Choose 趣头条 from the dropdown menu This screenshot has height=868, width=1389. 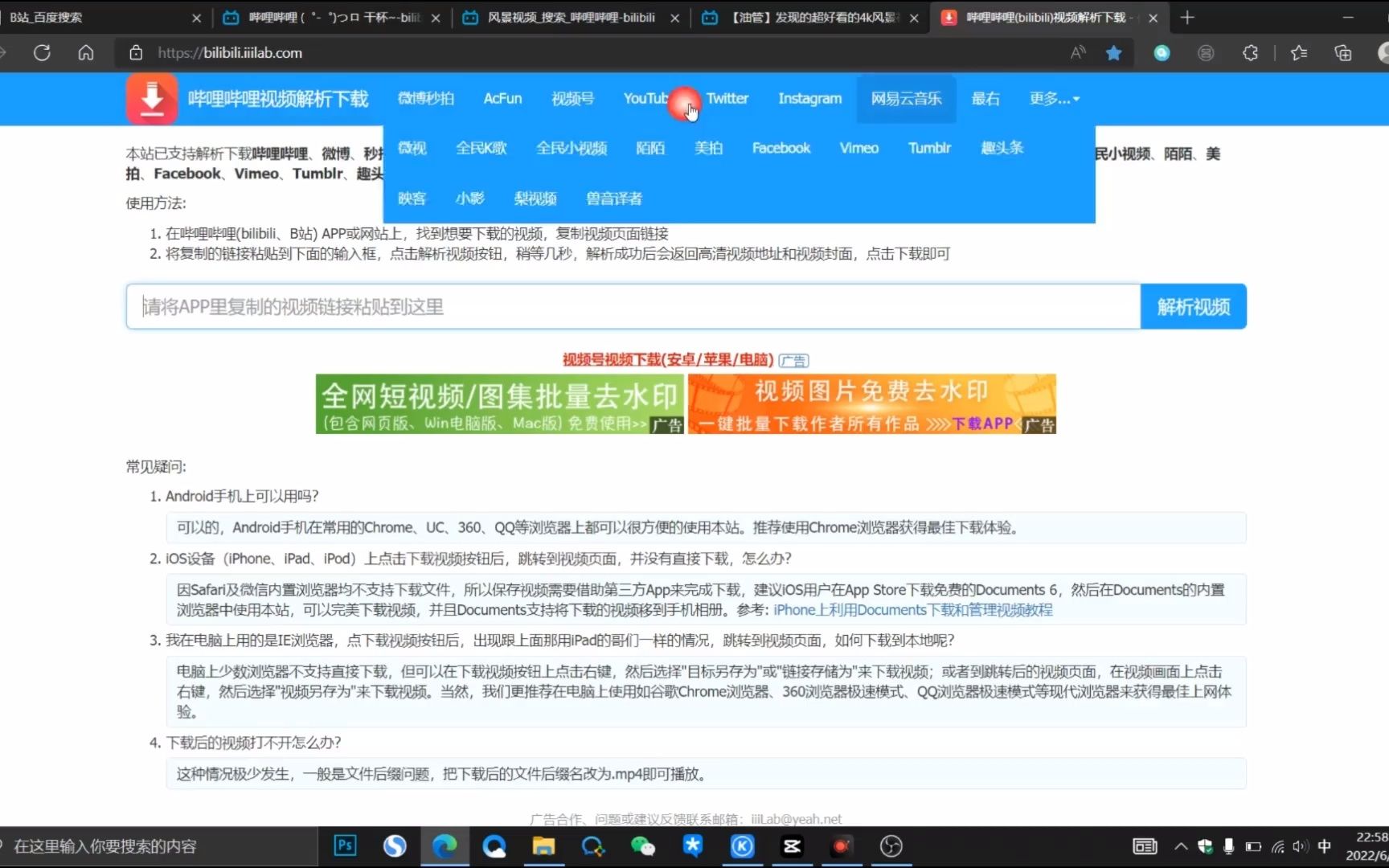(1002, 149)
